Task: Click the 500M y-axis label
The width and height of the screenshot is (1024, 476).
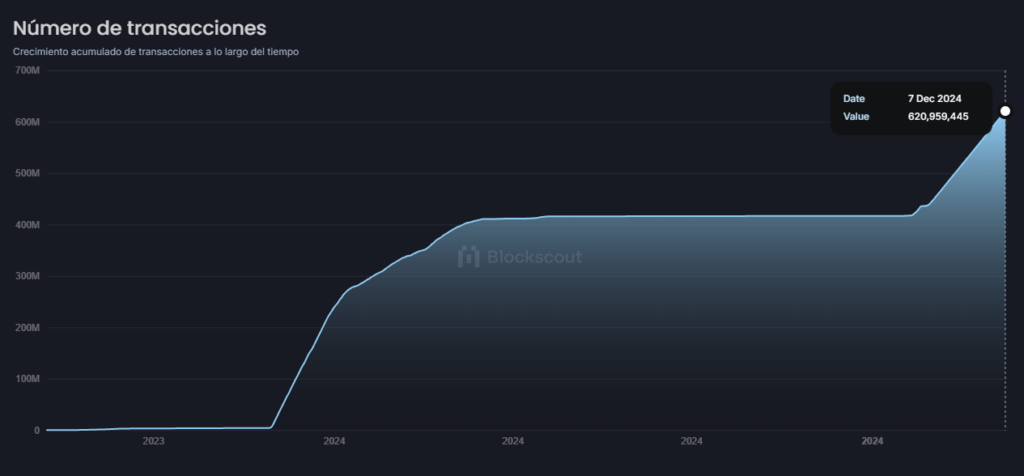Action: tap(27, 174)
